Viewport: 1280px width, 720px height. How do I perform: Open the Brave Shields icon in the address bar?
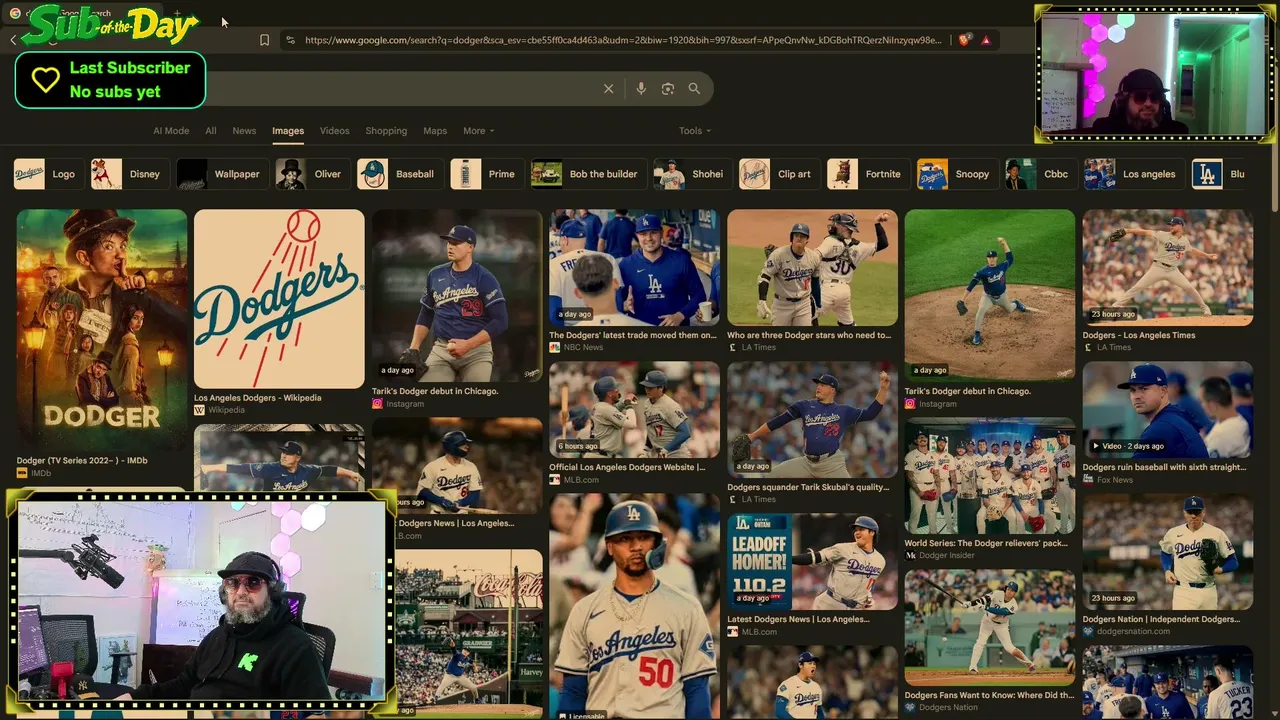click(964, 40)
